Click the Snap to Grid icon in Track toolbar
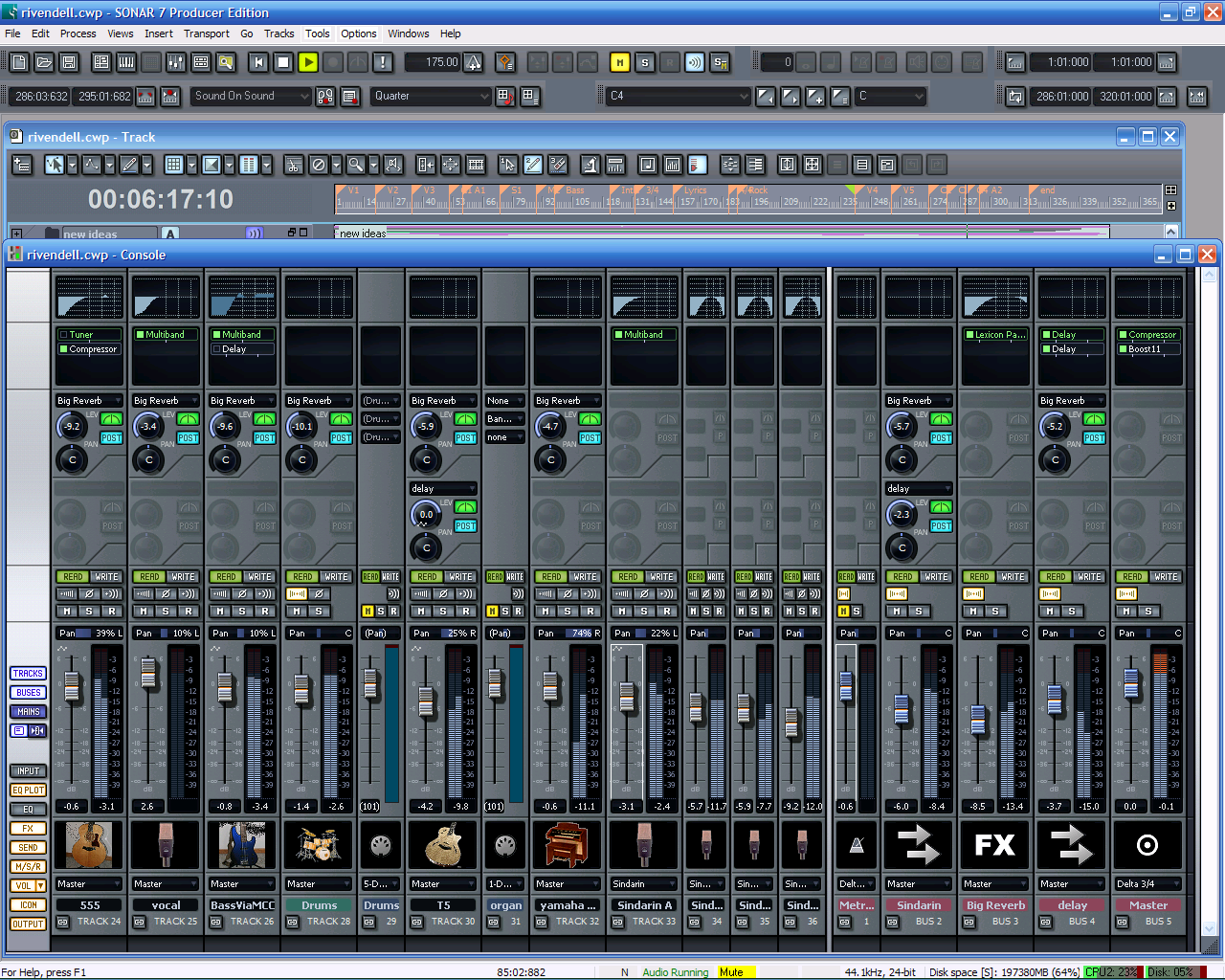This screenshot has height=980, width=1225. pyautogui.click(x=173, y=165)
